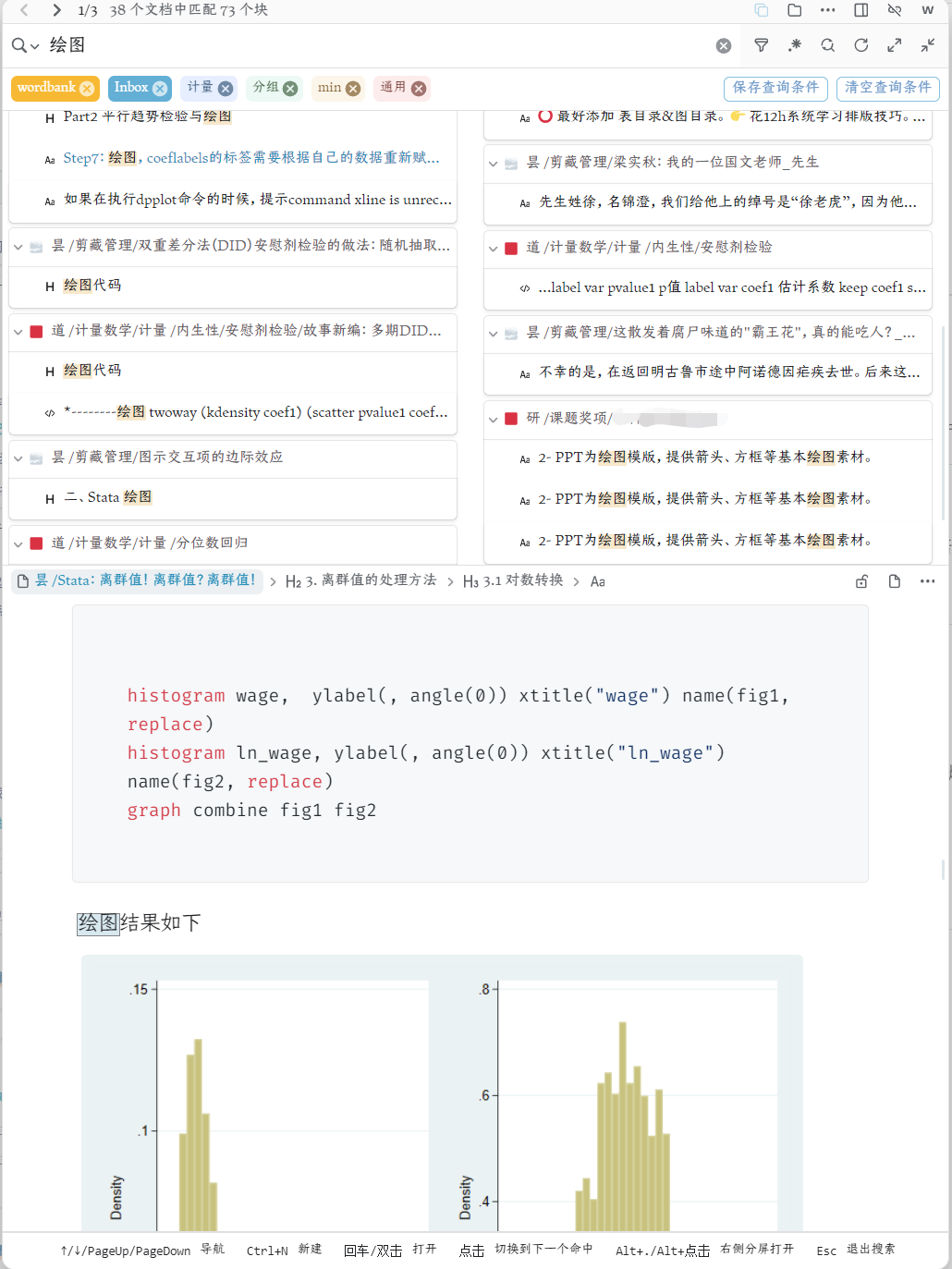Click breadcrumb 'H2 3. 离群值的处理方法'
Viewport: 952px width, 1269px height.
360,580
